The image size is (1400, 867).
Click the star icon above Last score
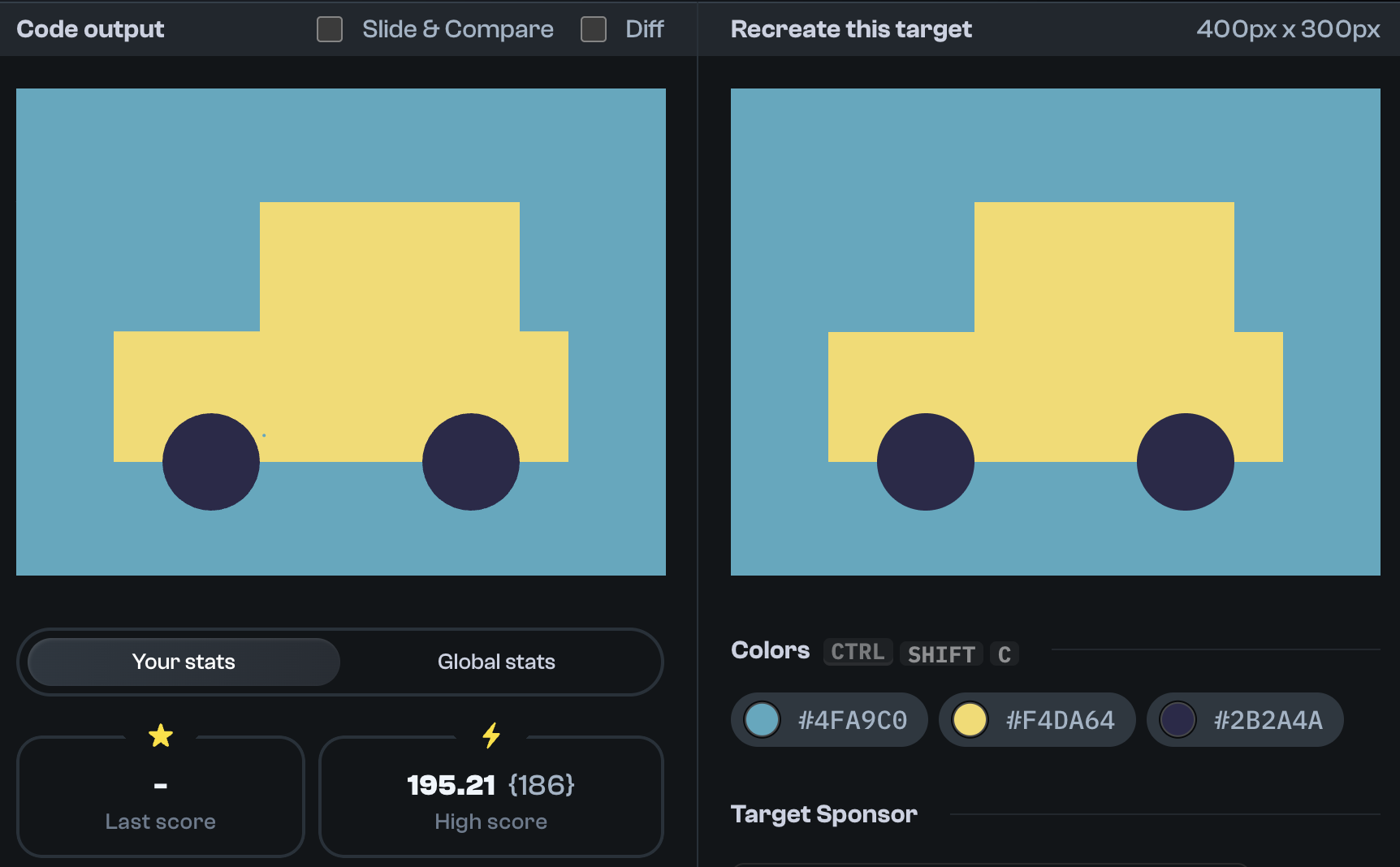[161, 735]
